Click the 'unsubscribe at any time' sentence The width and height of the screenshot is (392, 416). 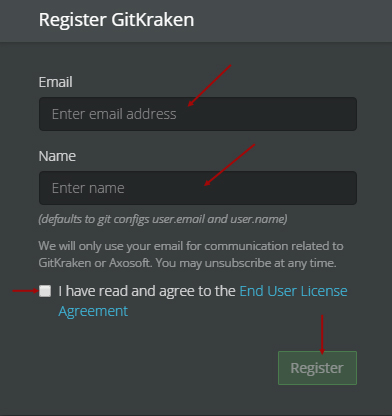pos(246,263)
